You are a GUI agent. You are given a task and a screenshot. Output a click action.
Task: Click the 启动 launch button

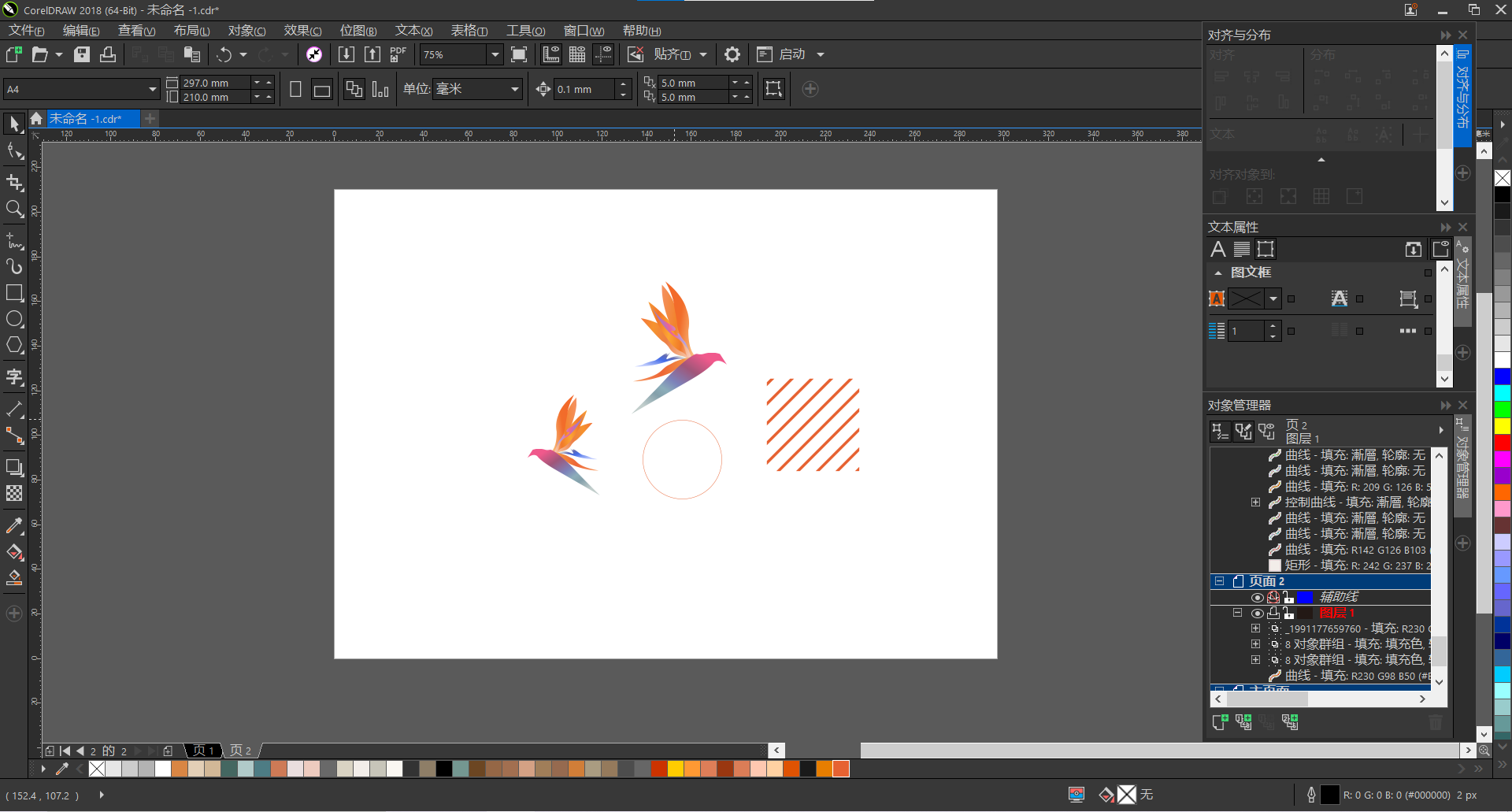coord(791,54)
